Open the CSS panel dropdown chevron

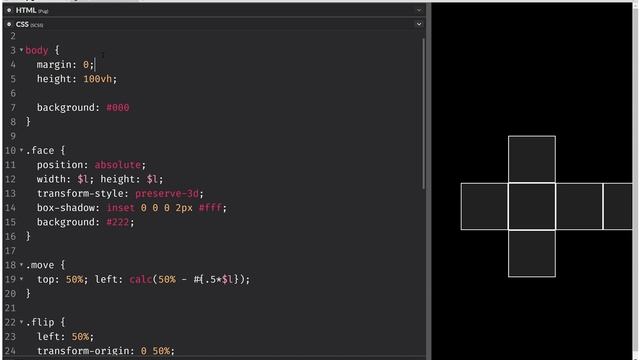click(419, 24)
